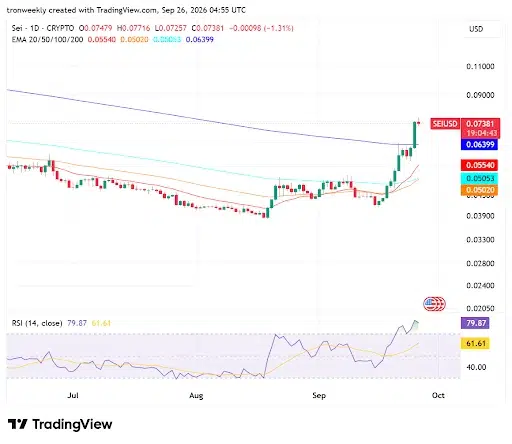Screen dimensions: 512x444
Task: Click the TradingView logo
Action: [60, 424]
